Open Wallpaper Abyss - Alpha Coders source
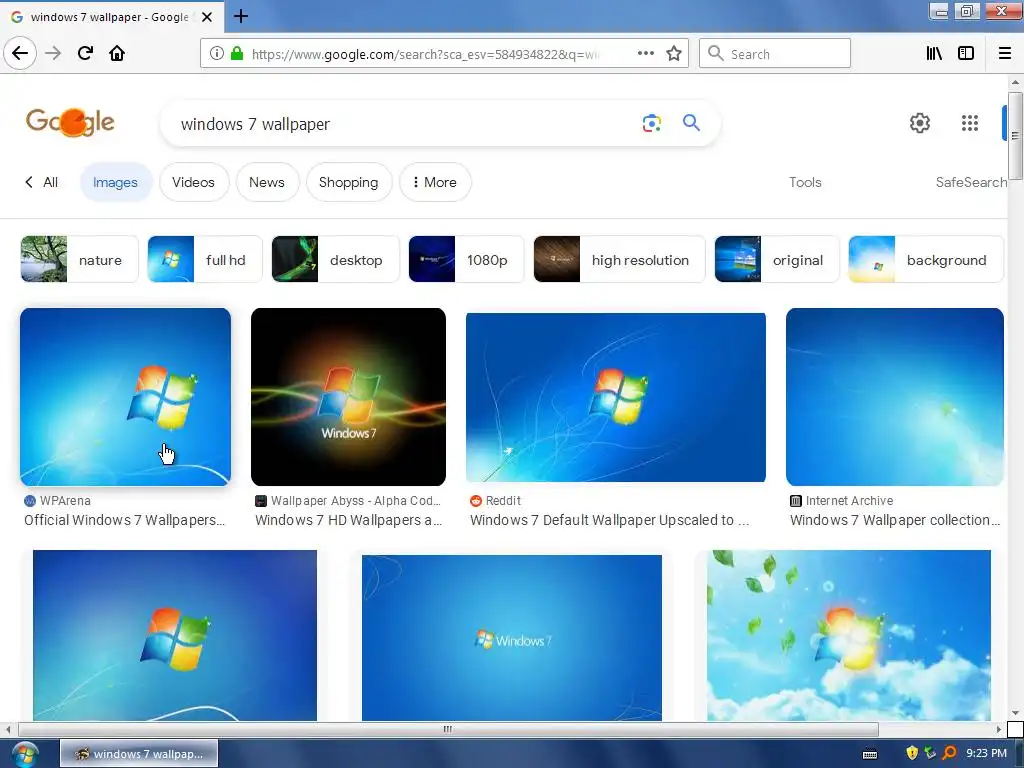The width and height of the screenshot is (1024, 768). click(356, 501)
